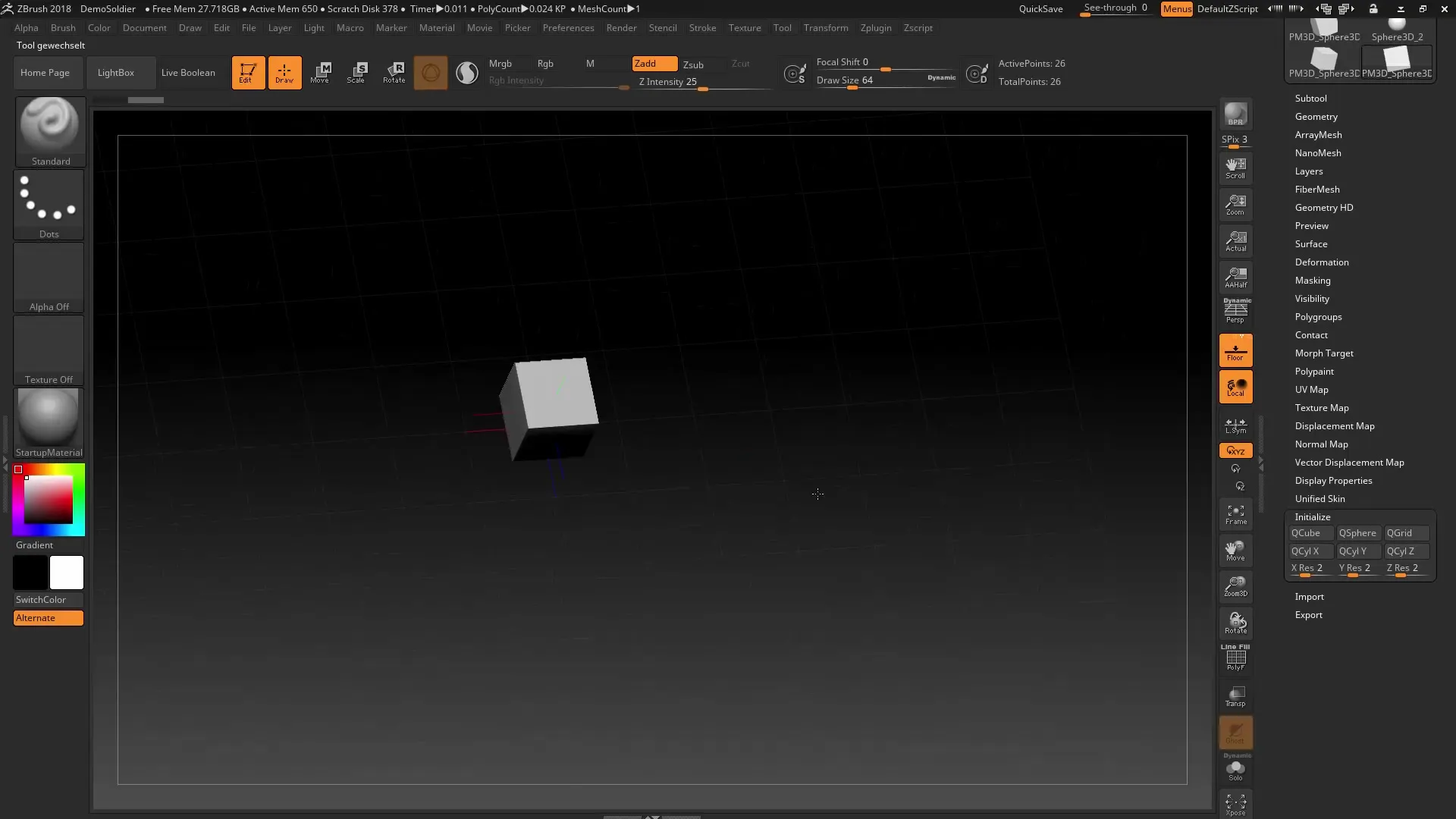Expand the Deformation section
The width and height of the screenshot is (1456, 819).
pyautogui.click(x=1321, y=262)
